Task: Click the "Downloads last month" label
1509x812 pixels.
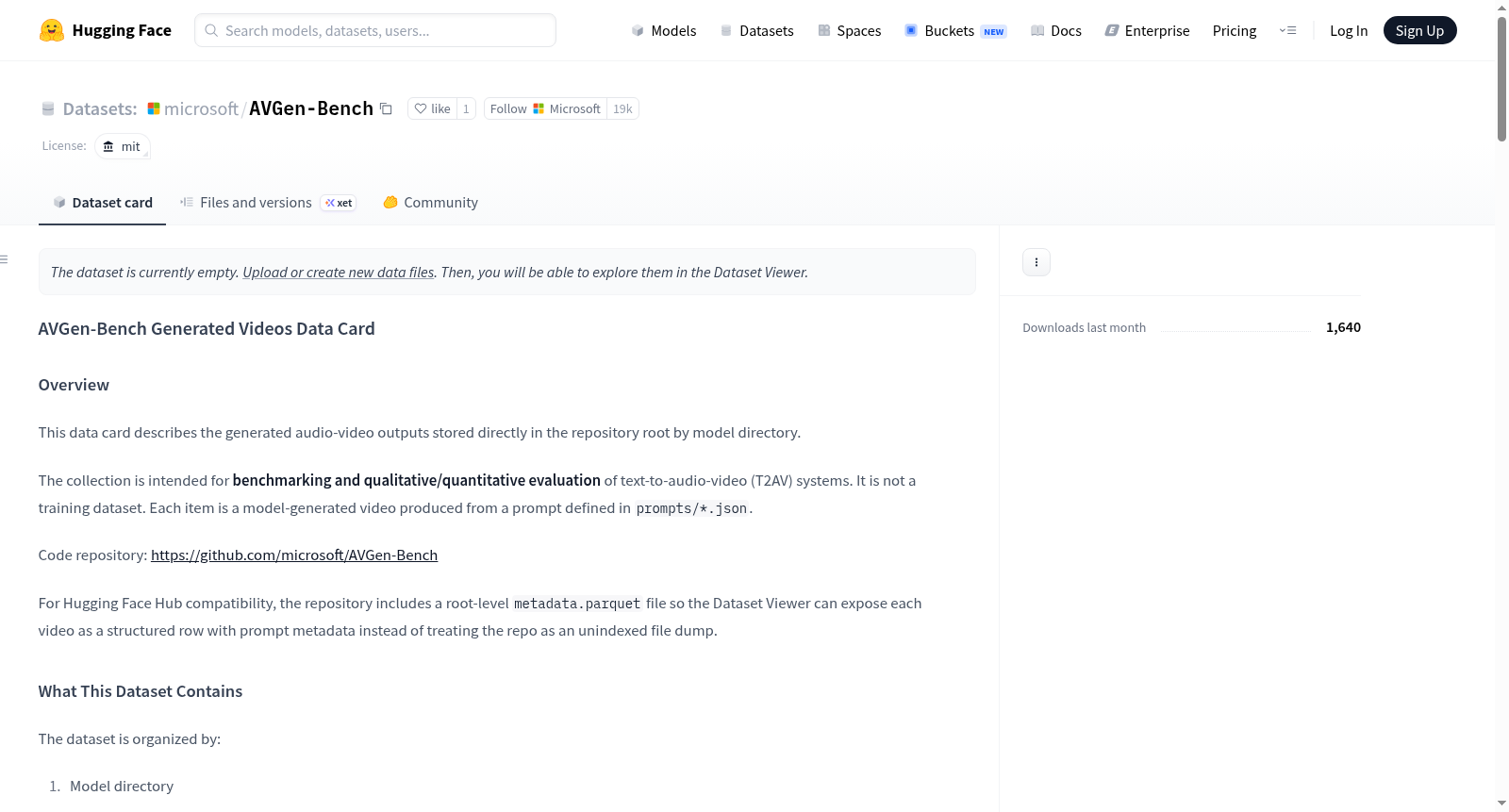Action: (1085, 327)
